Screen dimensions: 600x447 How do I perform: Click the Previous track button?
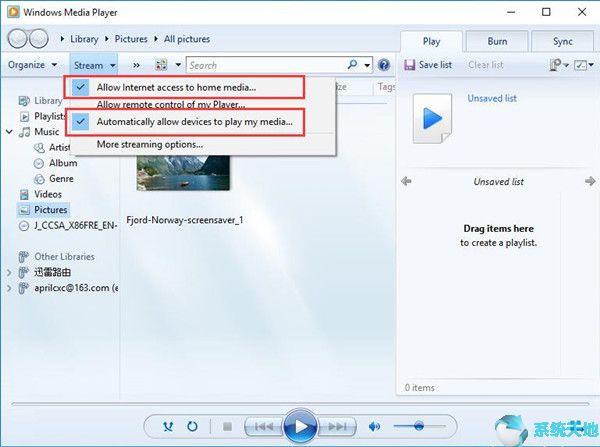264,426
